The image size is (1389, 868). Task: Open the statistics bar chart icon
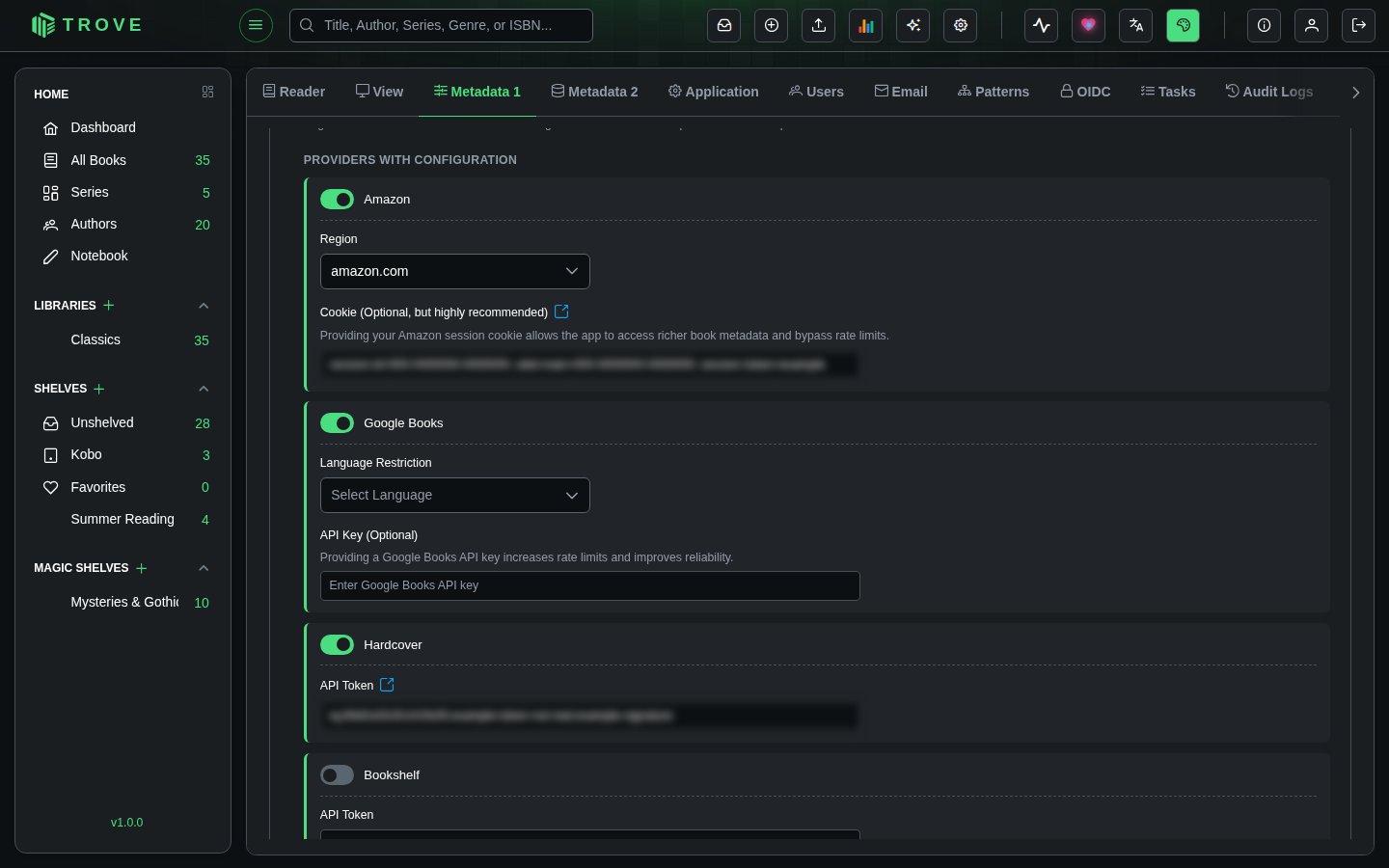click(866, 26)
